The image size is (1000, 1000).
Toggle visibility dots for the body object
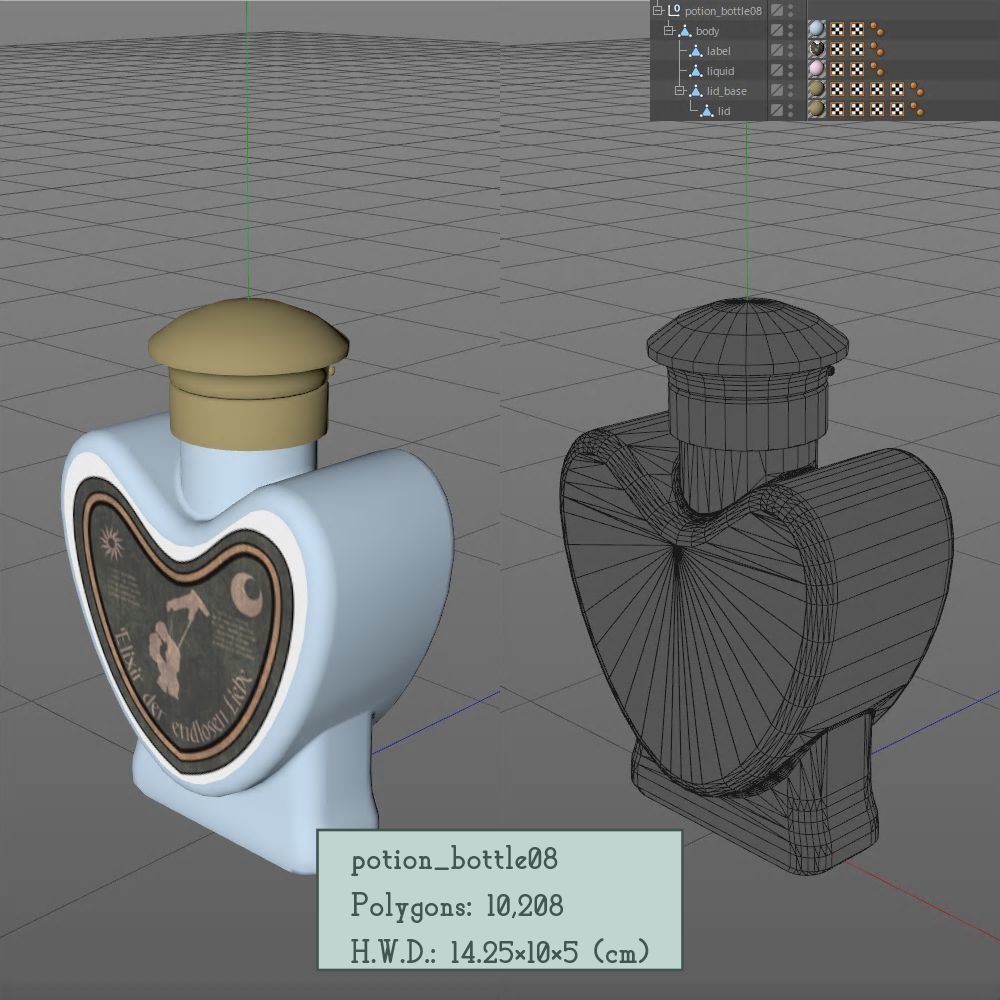[x=791, y=30]
